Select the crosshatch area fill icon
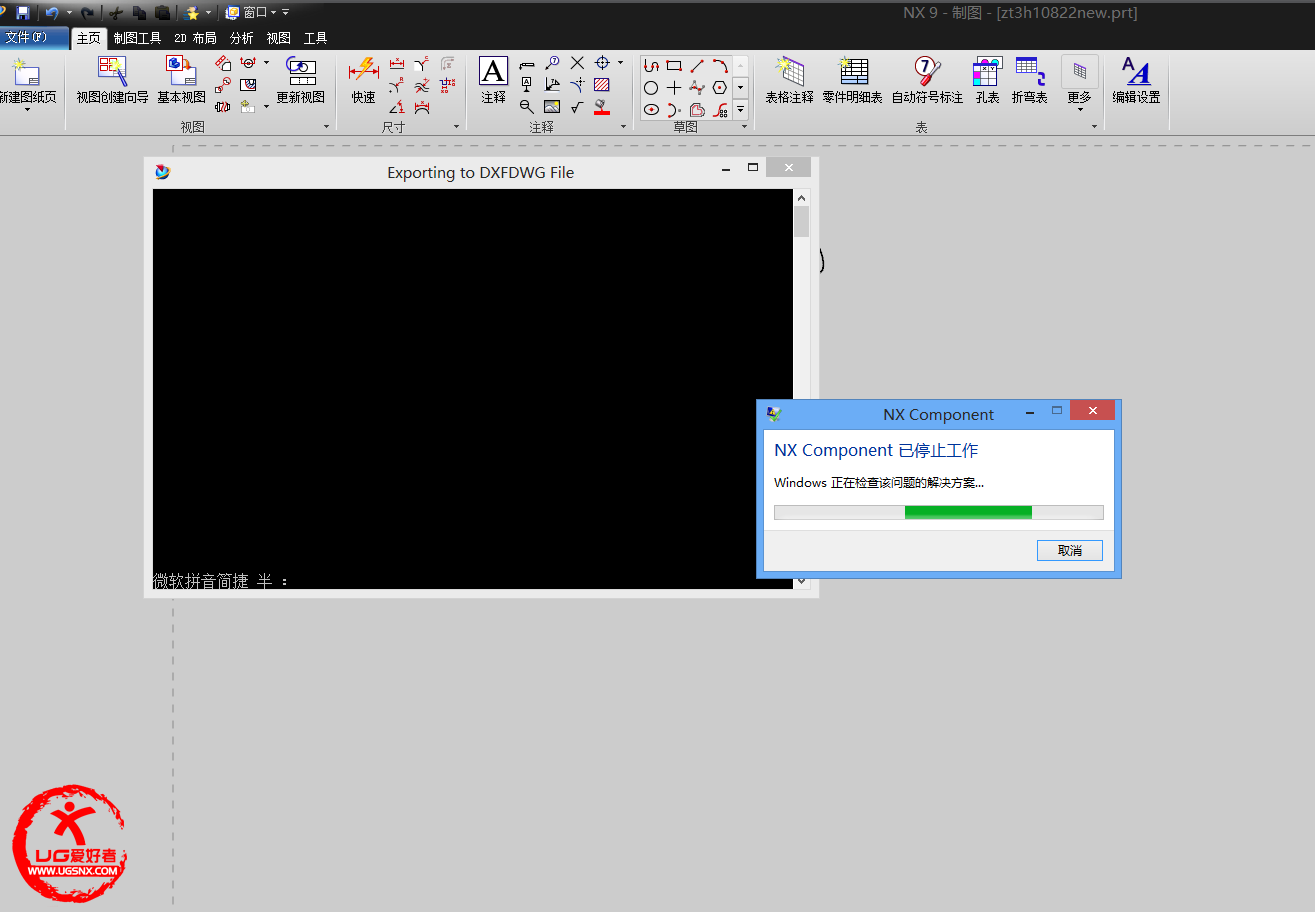 click(602, 85)
